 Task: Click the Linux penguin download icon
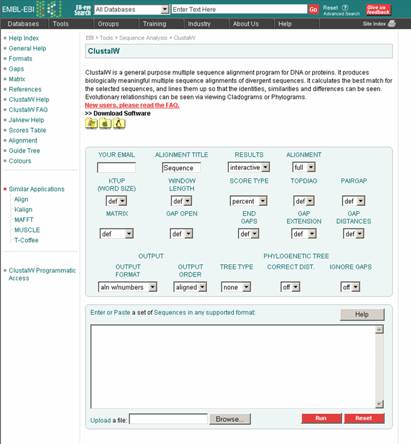coord(119,124)
